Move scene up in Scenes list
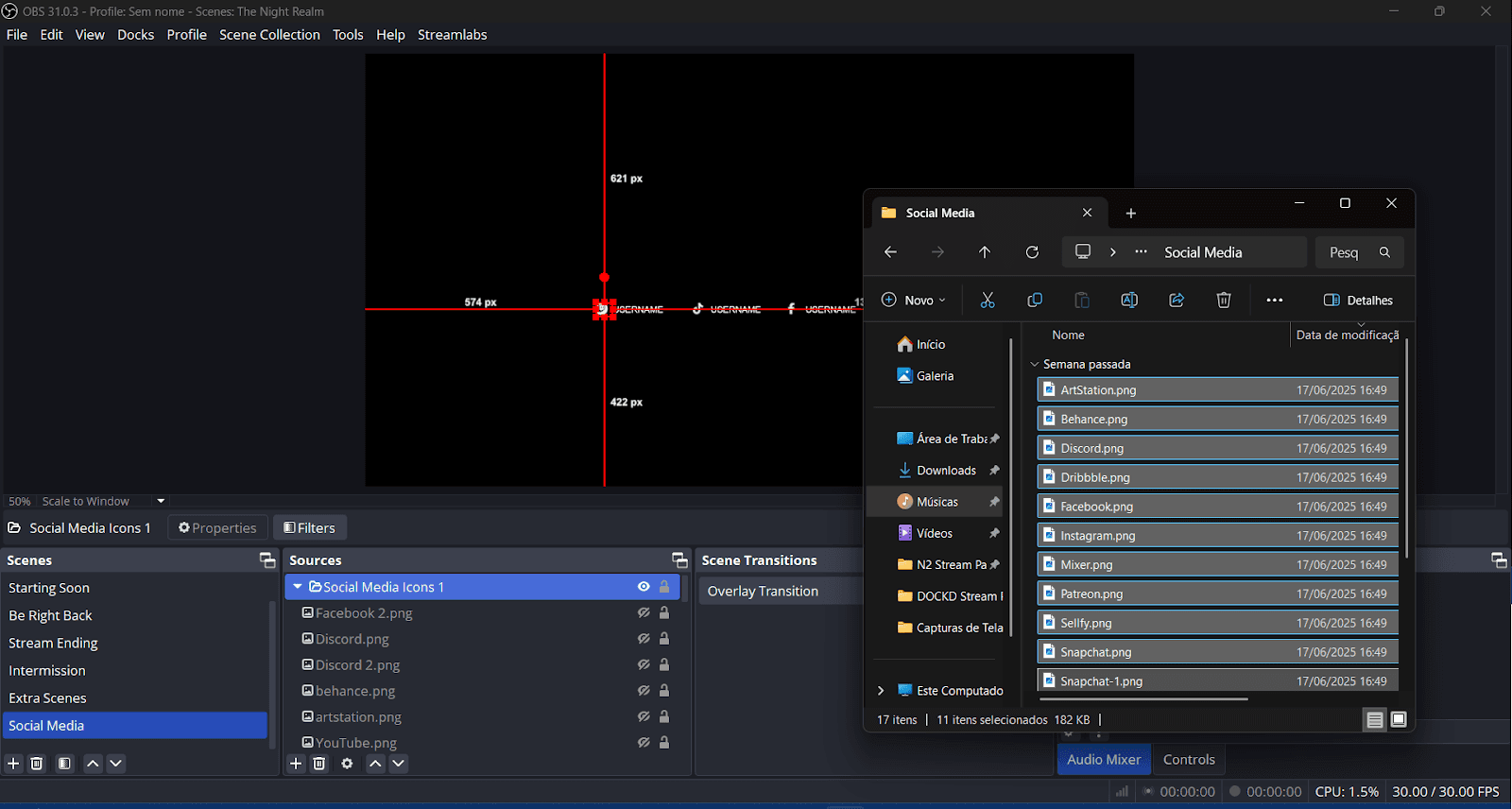 [x=93, y=764]
